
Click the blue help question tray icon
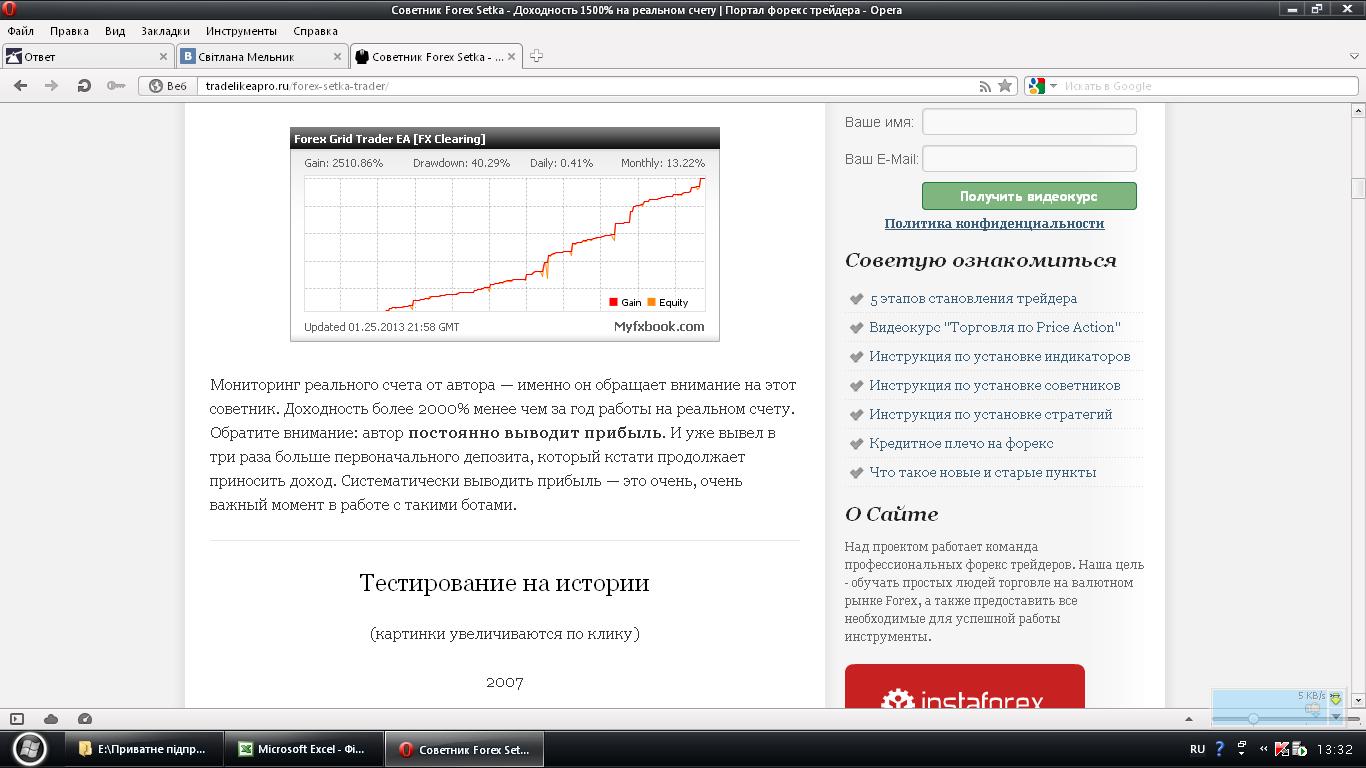pos(1219,749)
